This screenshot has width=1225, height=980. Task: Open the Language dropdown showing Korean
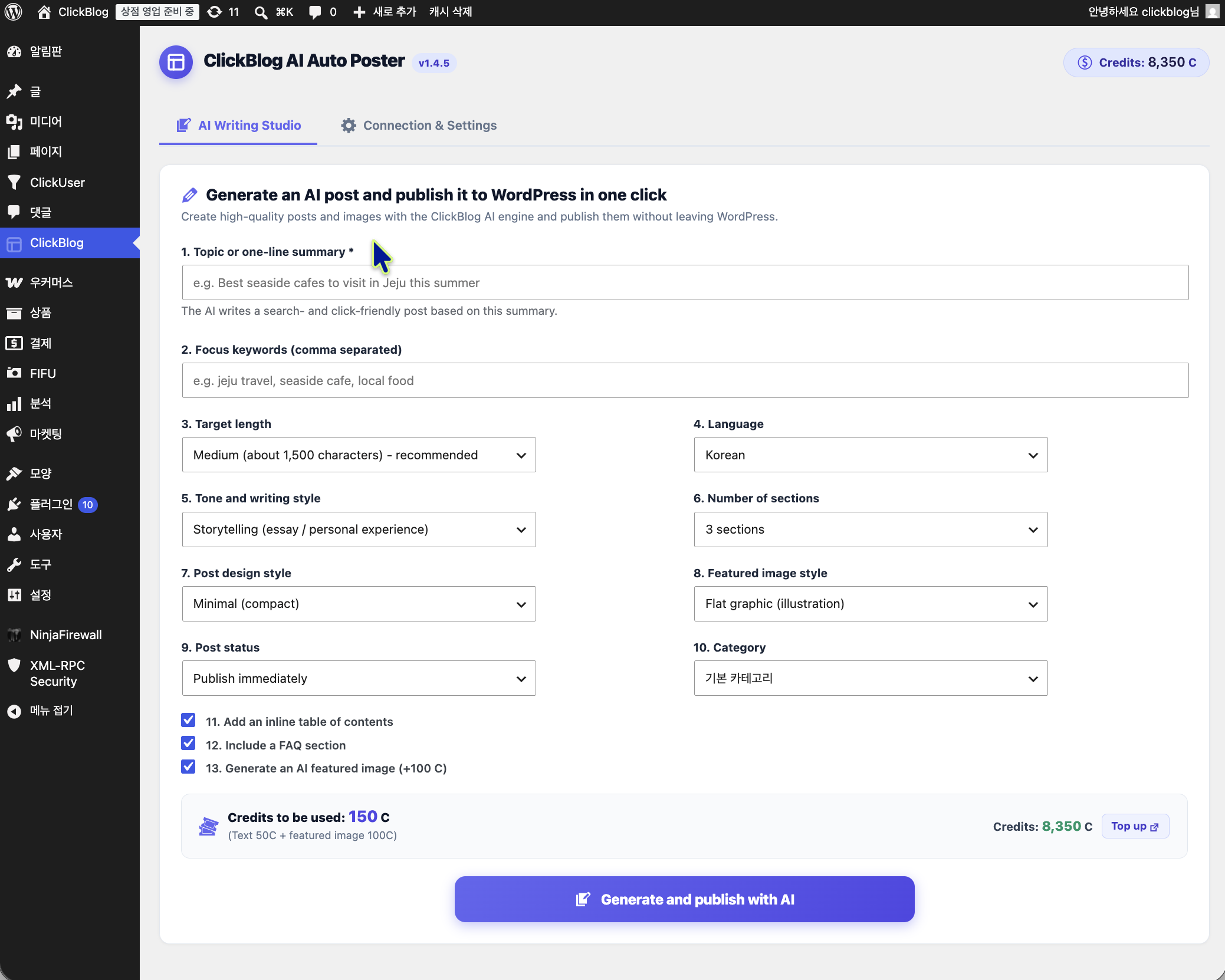click(871, 455)
